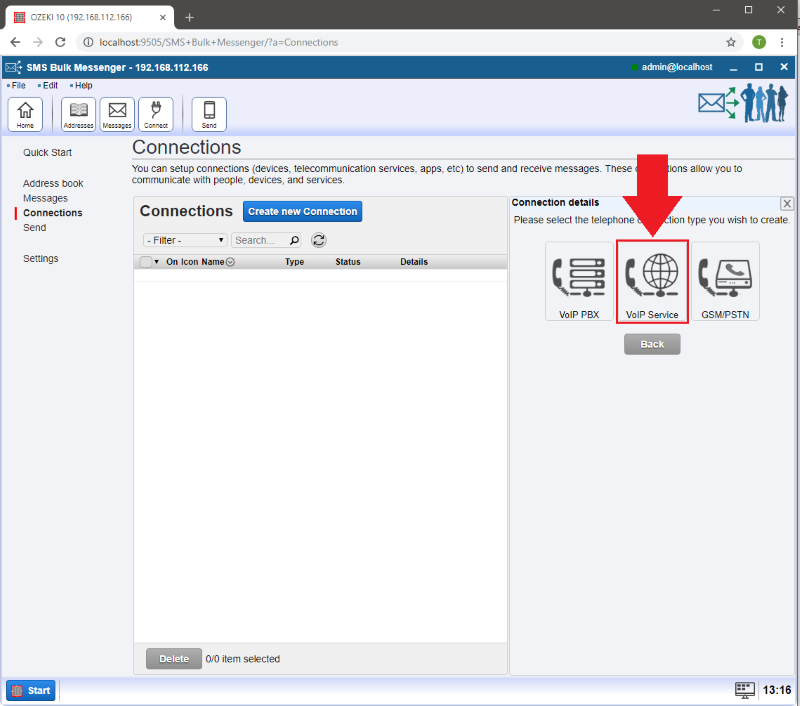This screenshot has height=706, width=800.
Task: Open the Addresses toolbar icon
Action: [x=78, y=114]
